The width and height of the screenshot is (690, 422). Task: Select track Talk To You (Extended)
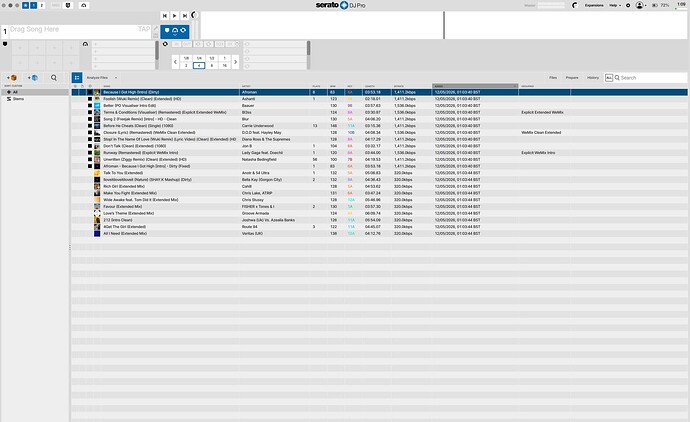coord(379,173)
